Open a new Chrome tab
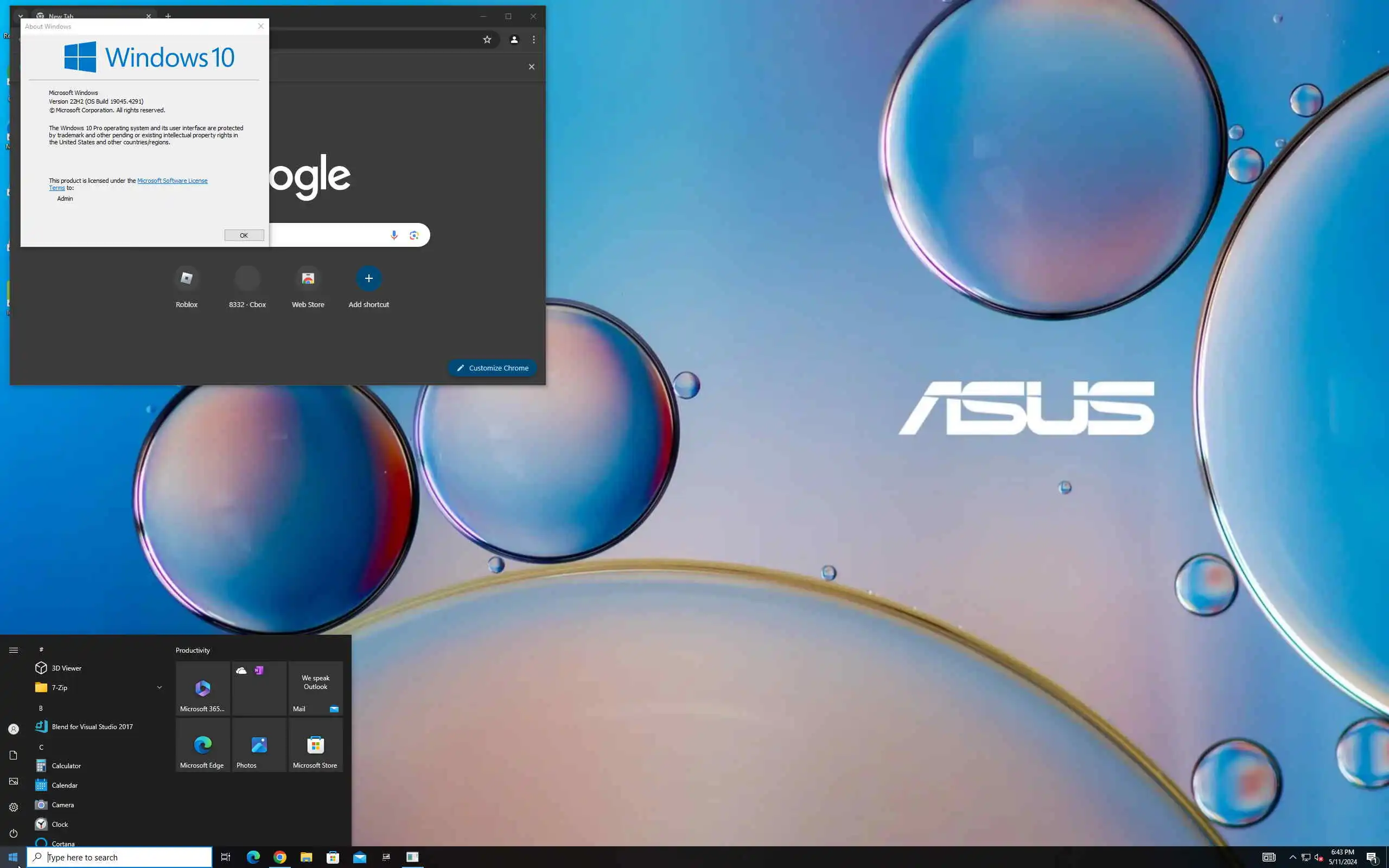 point(168,16)
